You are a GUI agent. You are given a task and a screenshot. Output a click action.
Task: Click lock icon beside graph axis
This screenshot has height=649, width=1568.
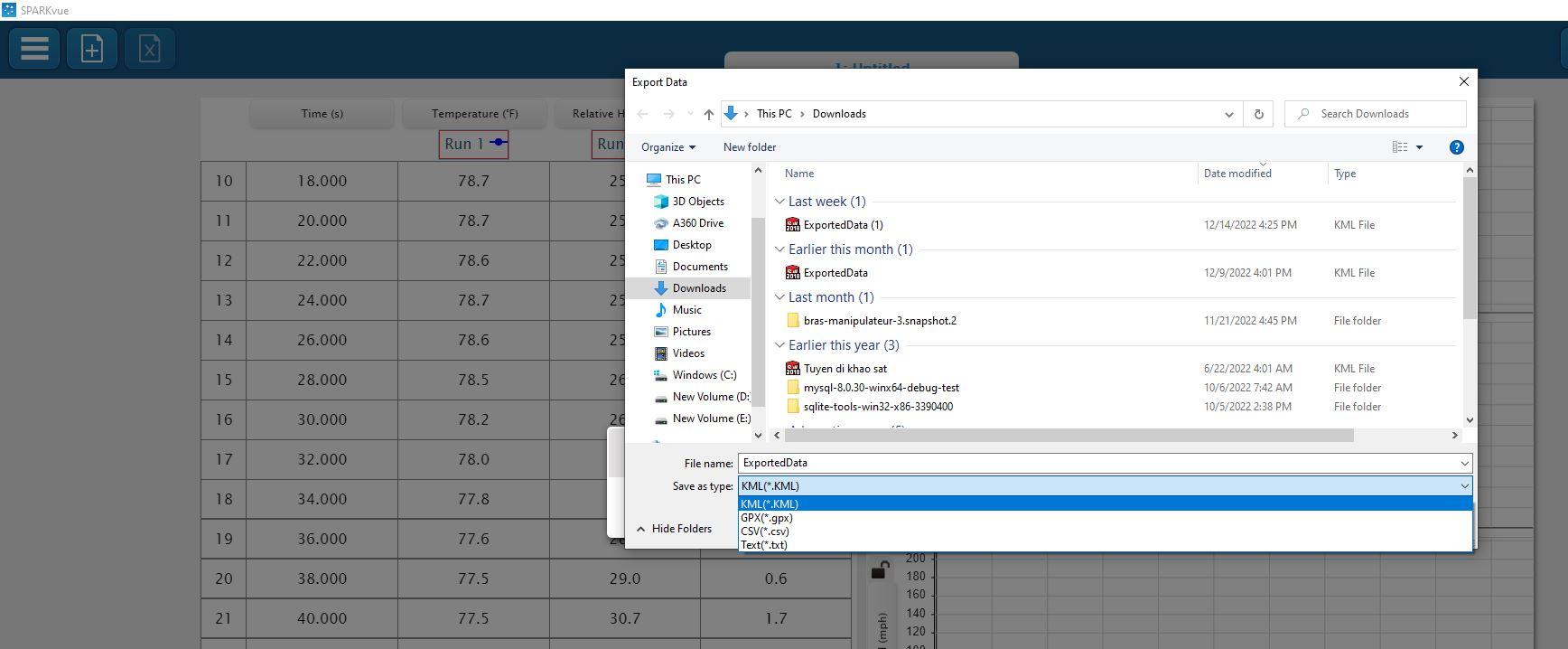tap(881, 569)
